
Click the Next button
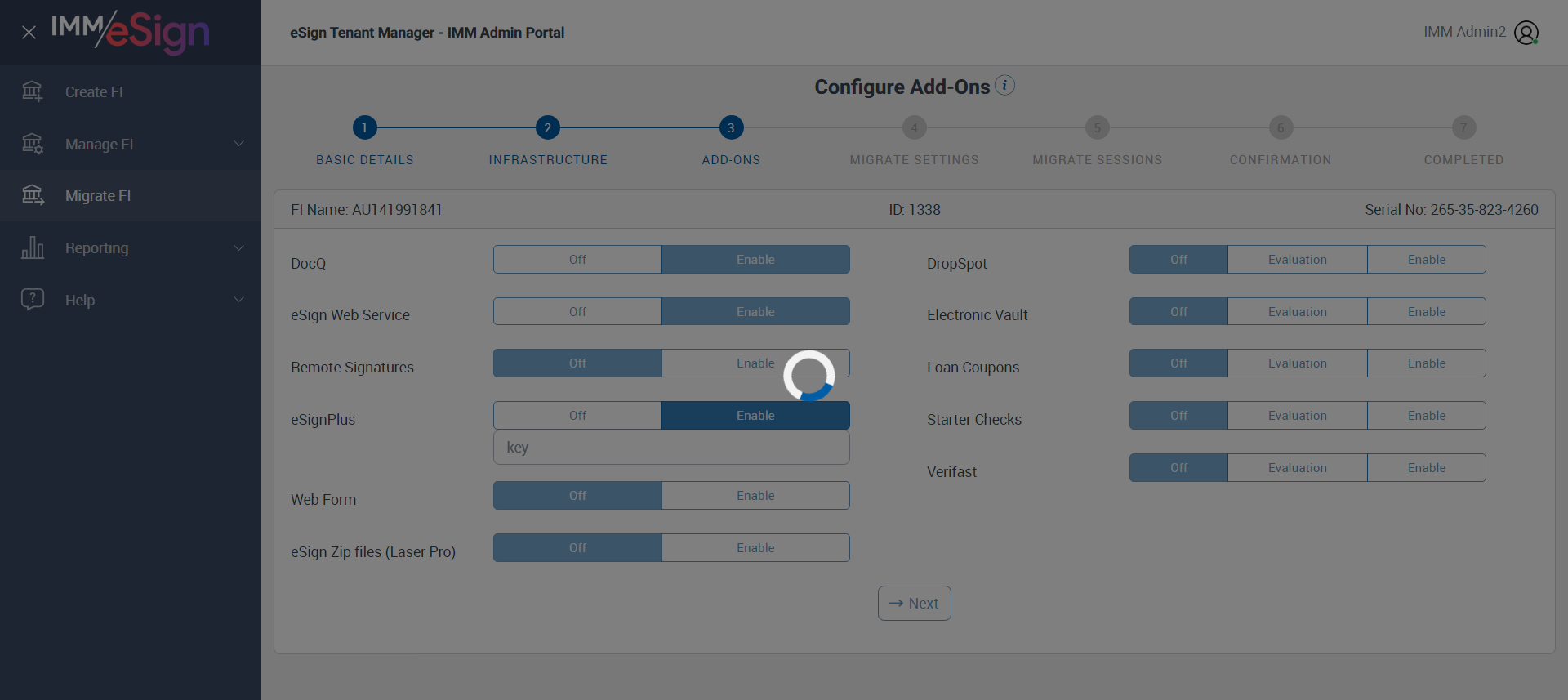click(x=914, y=604)
